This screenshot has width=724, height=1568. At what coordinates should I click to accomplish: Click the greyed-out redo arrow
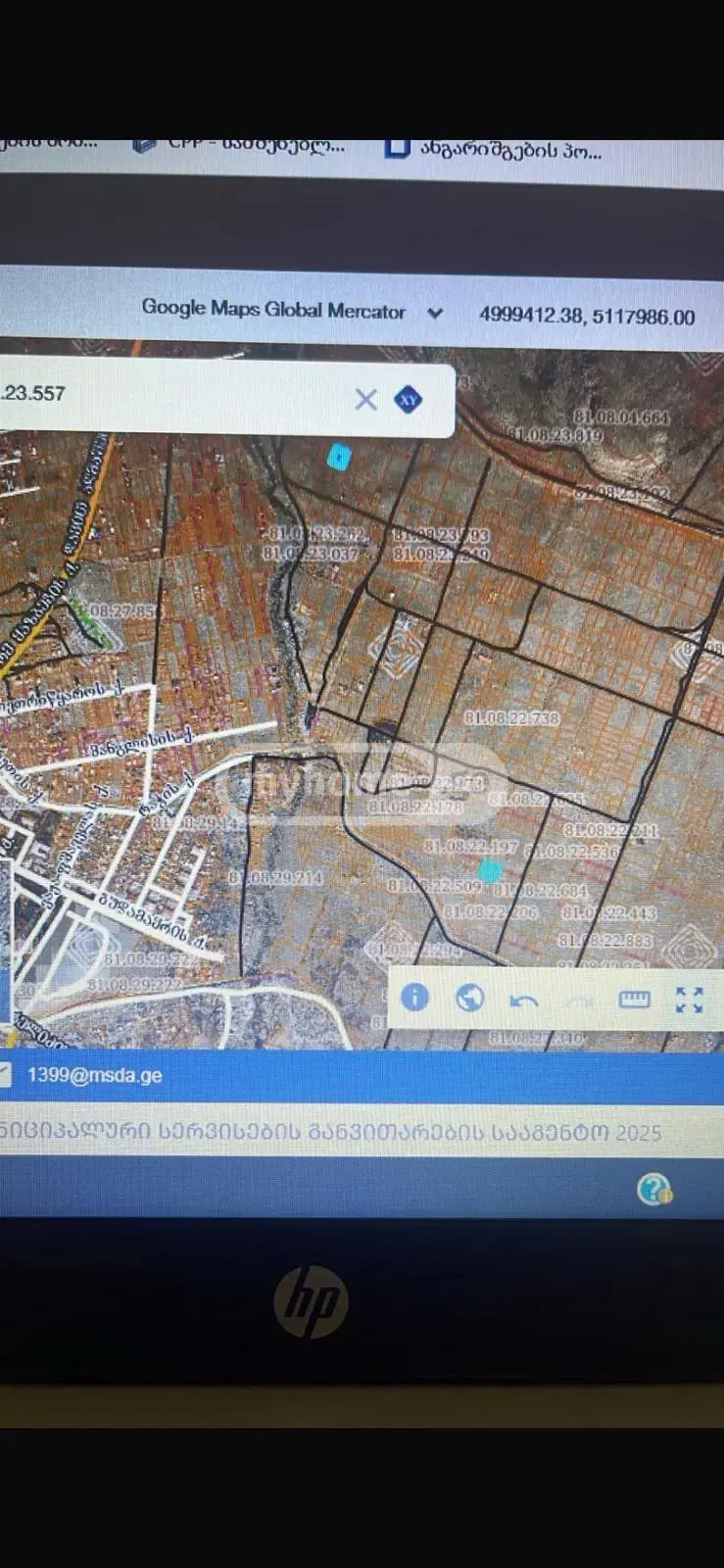click(x=580, y=1001)
